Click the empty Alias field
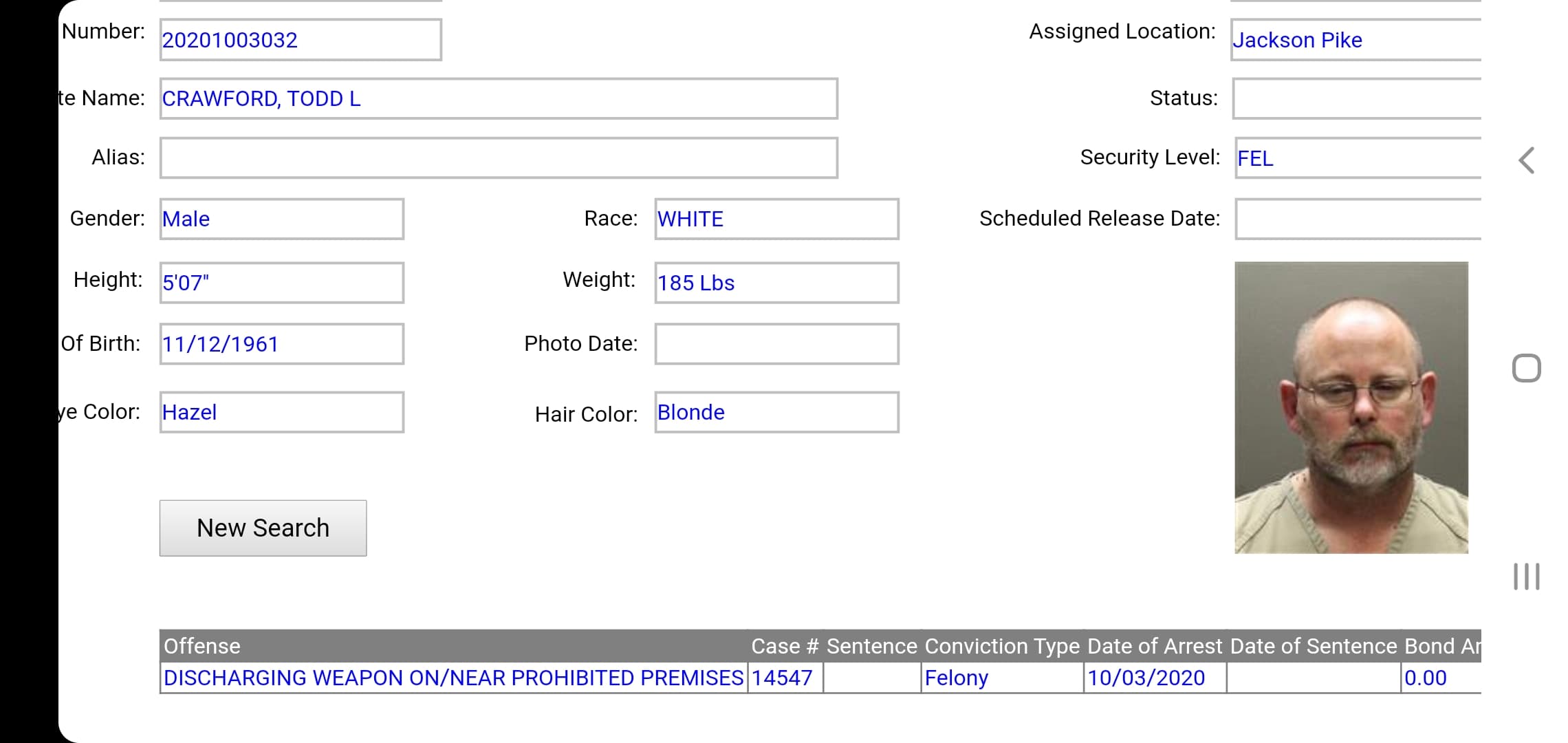 [499, 158]
